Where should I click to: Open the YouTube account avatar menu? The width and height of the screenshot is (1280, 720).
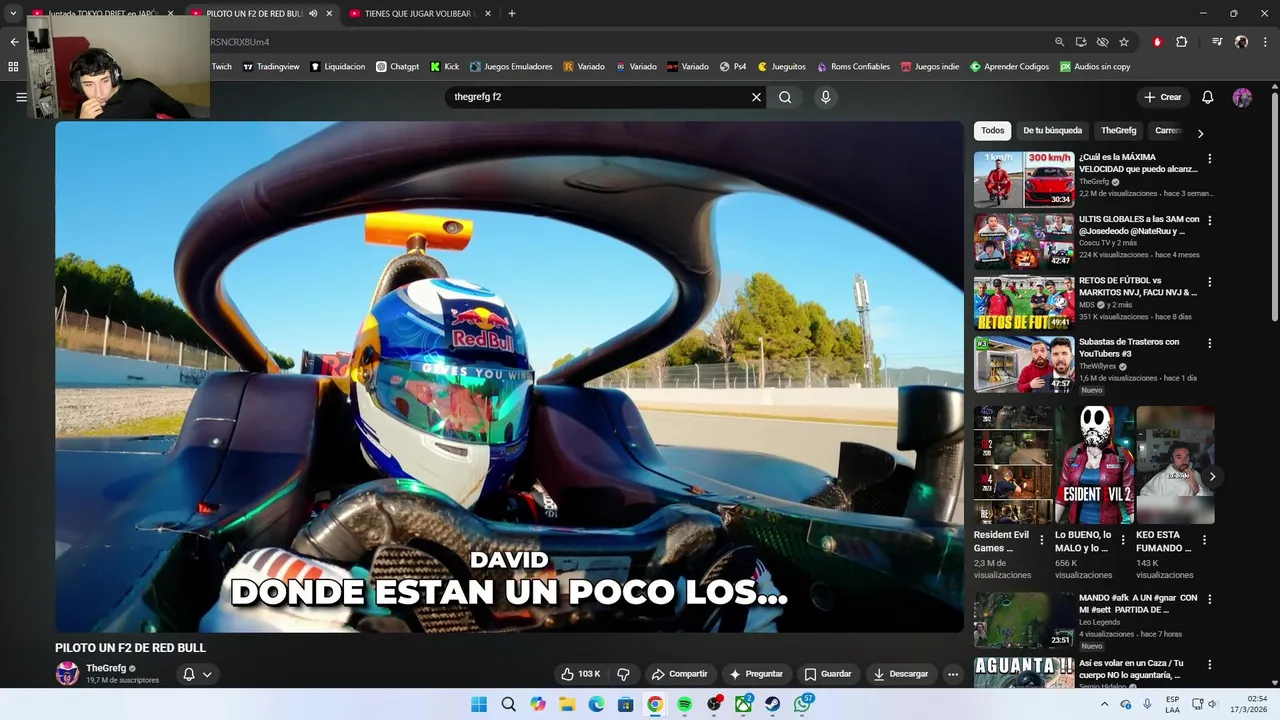coord(1242,97)
